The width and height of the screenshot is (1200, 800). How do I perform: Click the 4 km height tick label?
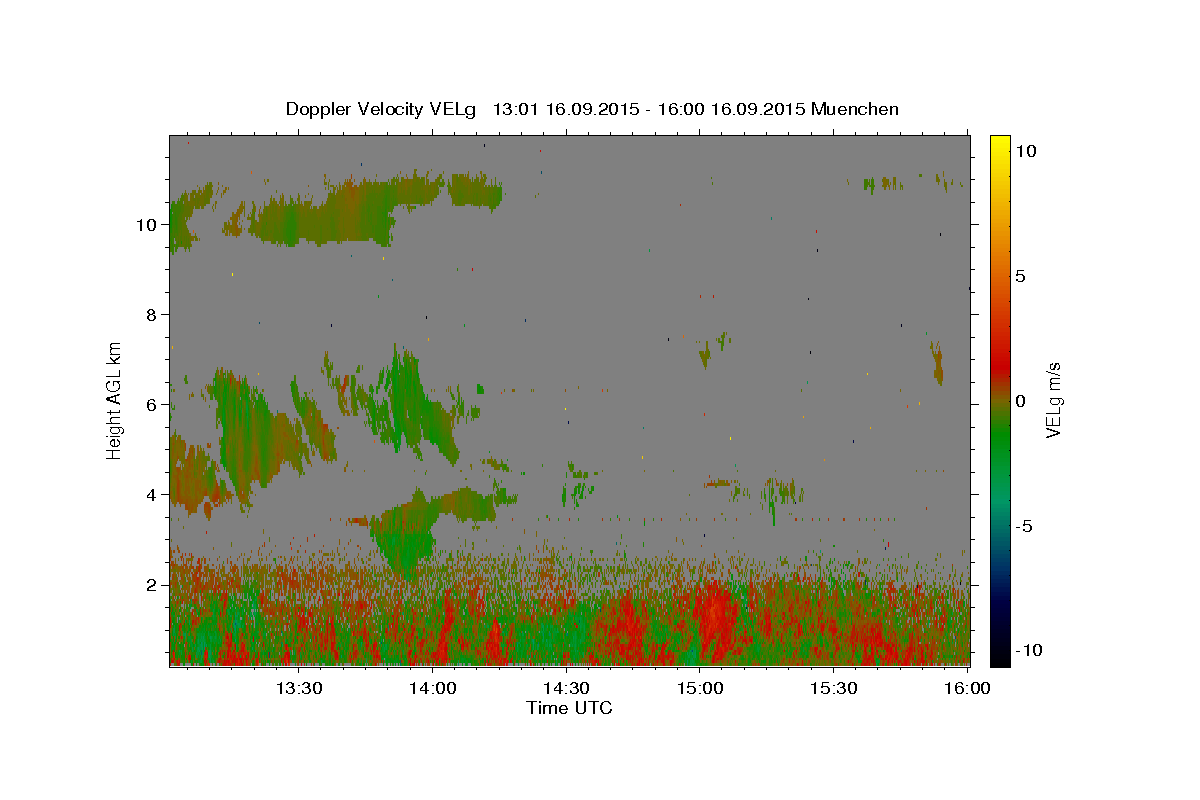tap(151, 495)
